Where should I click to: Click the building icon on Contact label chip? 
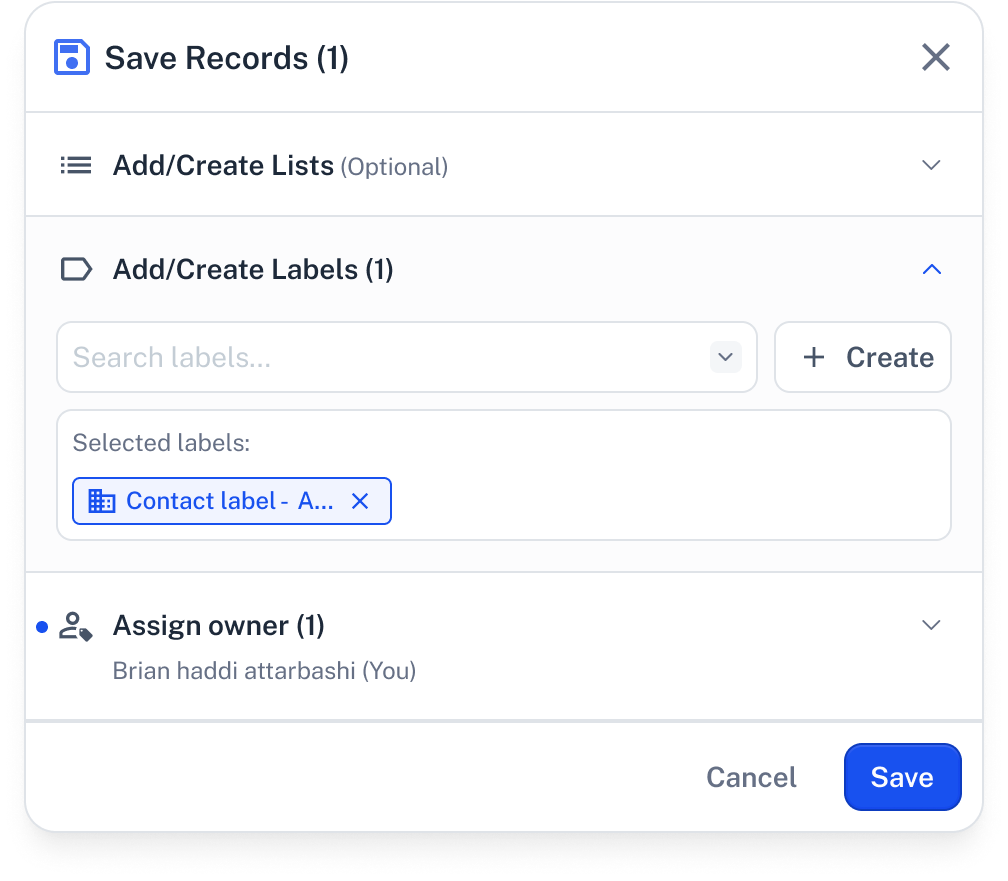coord(102,501)
